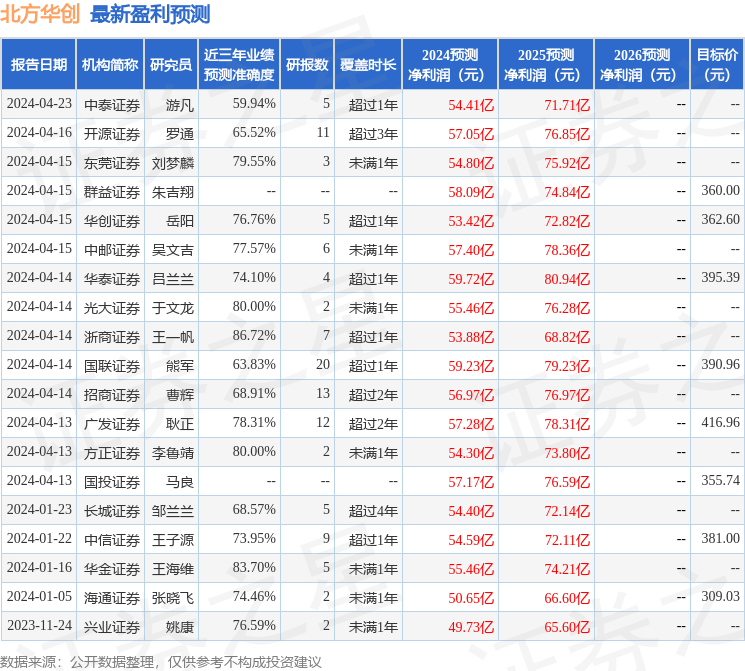Click the 2026预测净利润 column header
This screenshot has height=671, width=745.
click(x=641, y=65)
